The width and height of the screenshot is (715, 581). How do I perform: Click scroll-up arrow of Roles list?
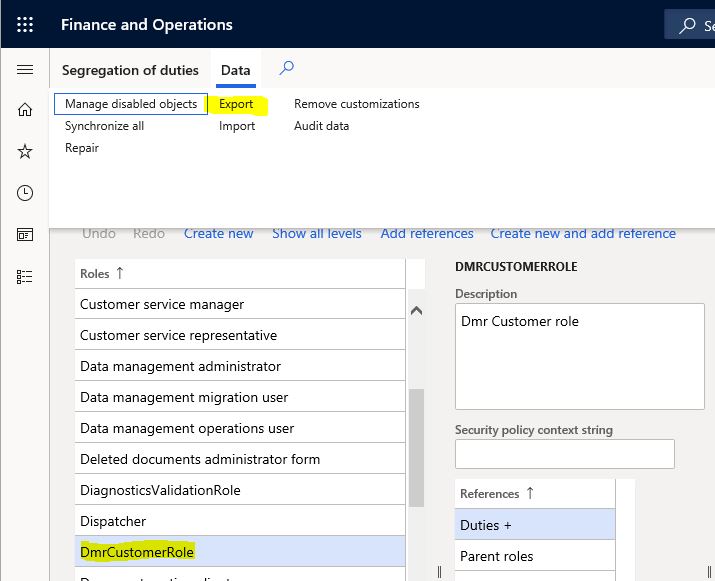click(x=416, y=311)
